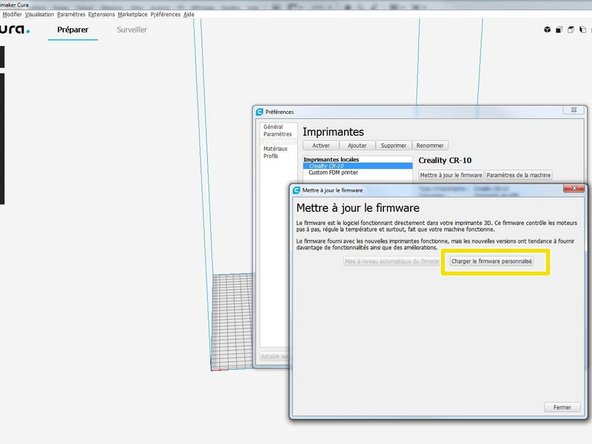Open the Préférences menu in menu bar
The height and width of the screenshot is (444, 592).
click(x=165, y=14)
